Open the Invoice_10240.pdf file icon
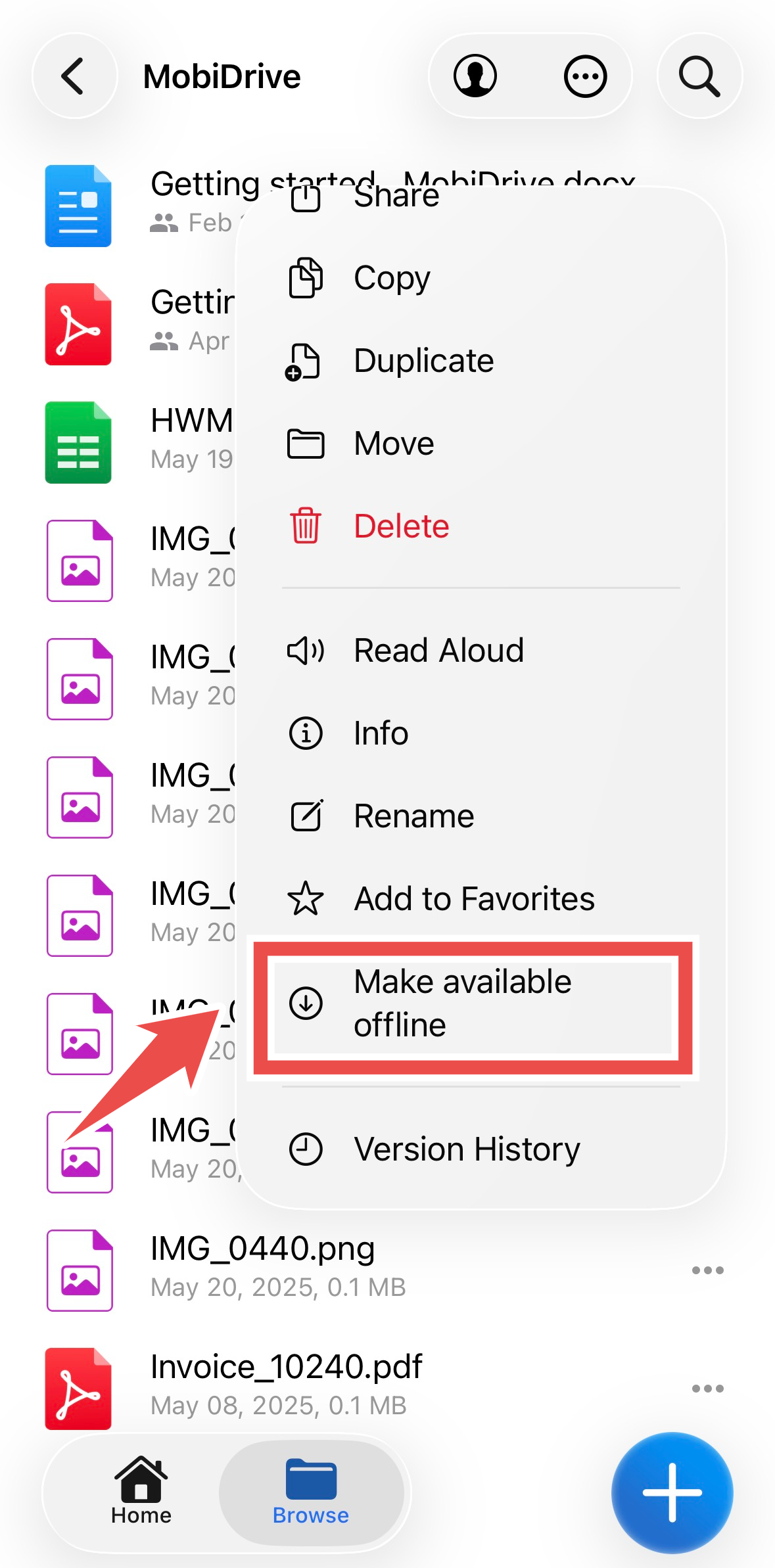The image size is (775, 1568). coord(78,1388)
